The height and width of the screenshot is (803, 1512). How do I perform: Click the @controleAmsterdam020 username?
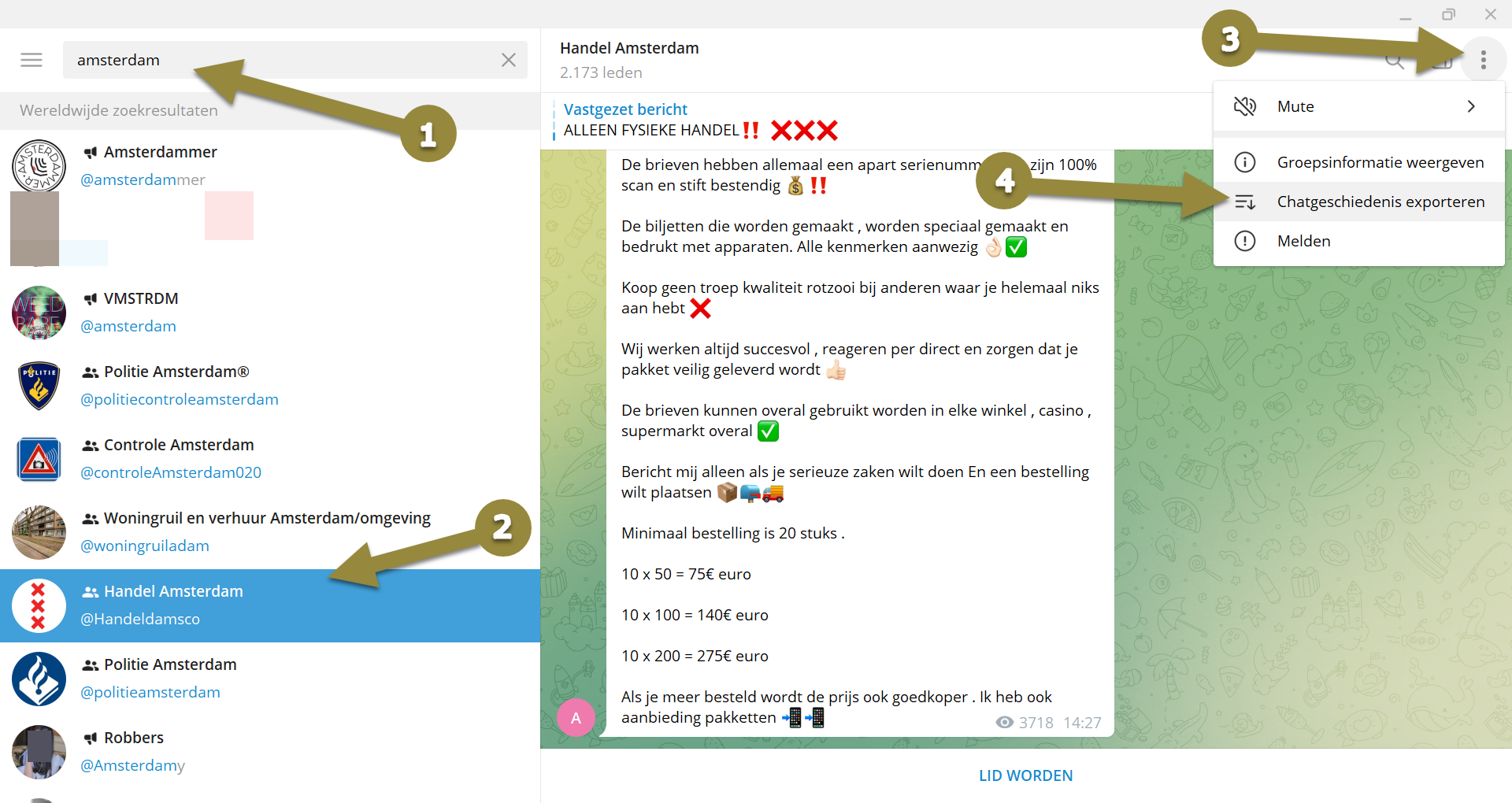171,472
